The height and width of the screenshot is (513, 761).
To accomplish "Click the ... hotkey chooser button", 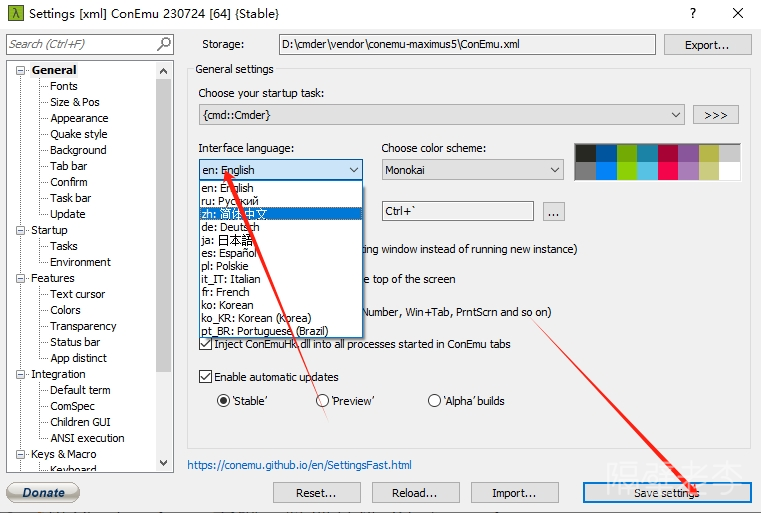I will click(x=554, y=212).
